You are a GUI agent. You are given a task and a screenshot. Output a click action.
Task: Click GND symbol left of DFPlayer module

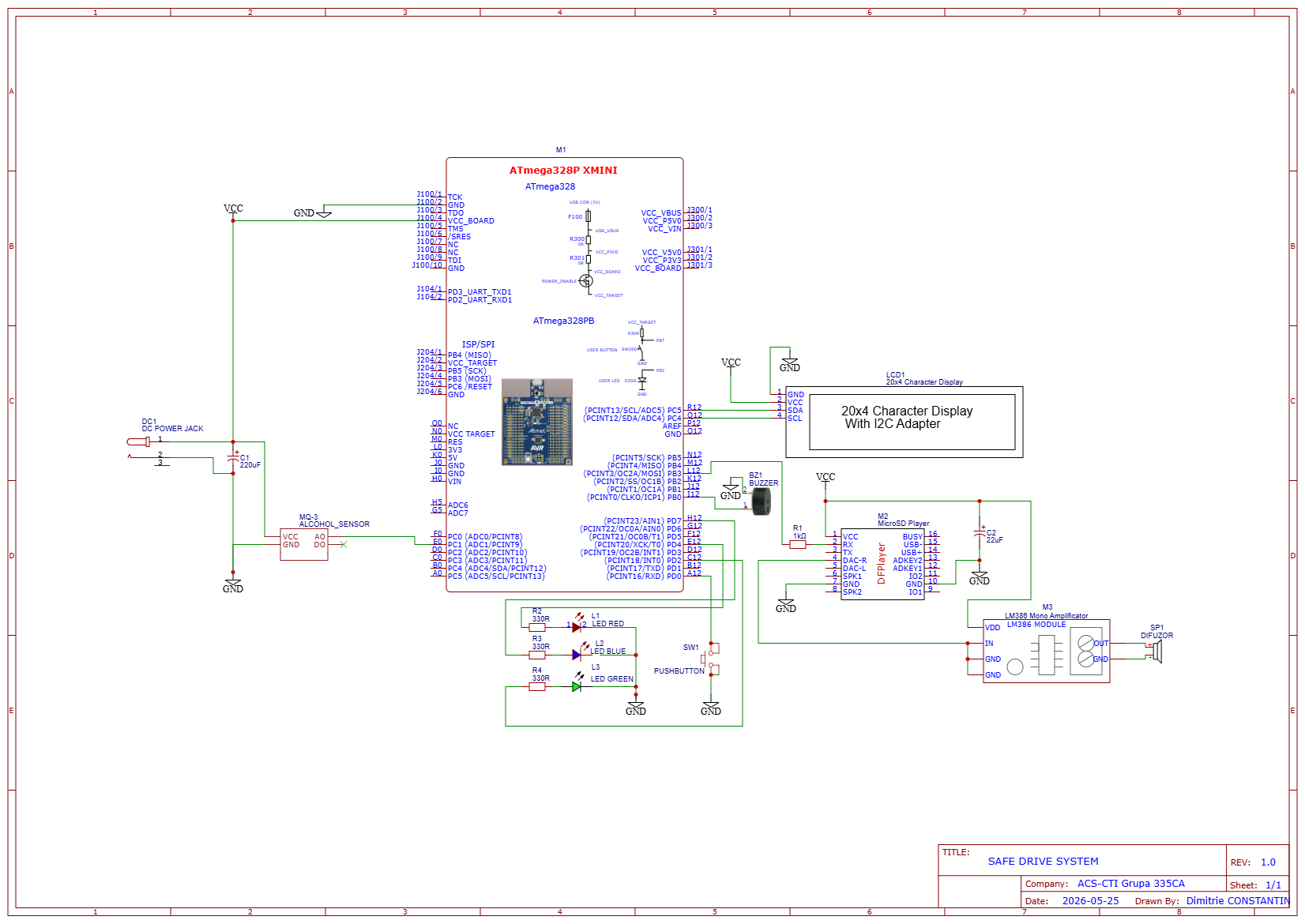click(786, 605)
